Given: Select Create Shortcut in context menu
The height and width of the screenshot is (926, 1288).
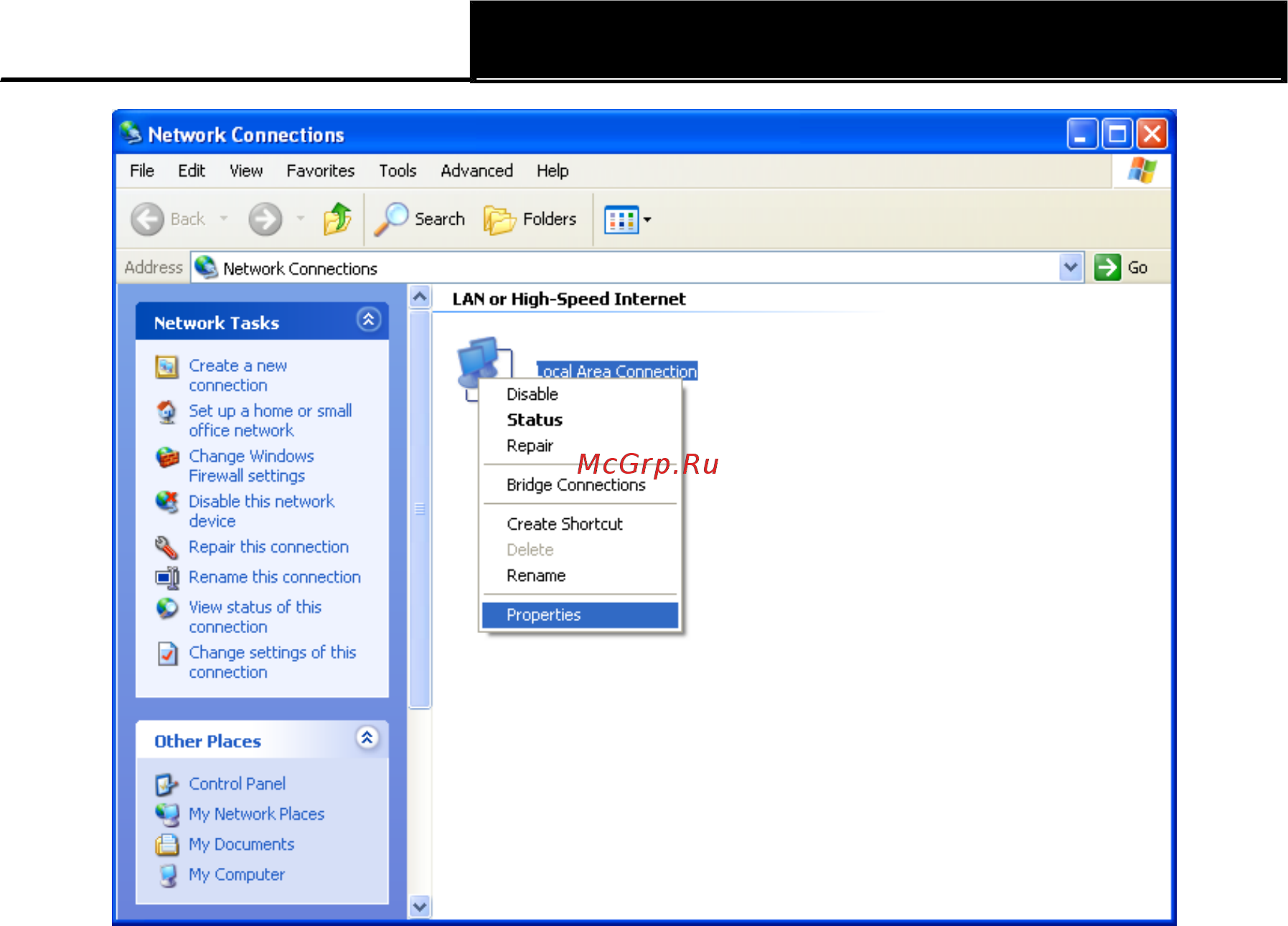Looking at the screenshot, I should [580, 524].
